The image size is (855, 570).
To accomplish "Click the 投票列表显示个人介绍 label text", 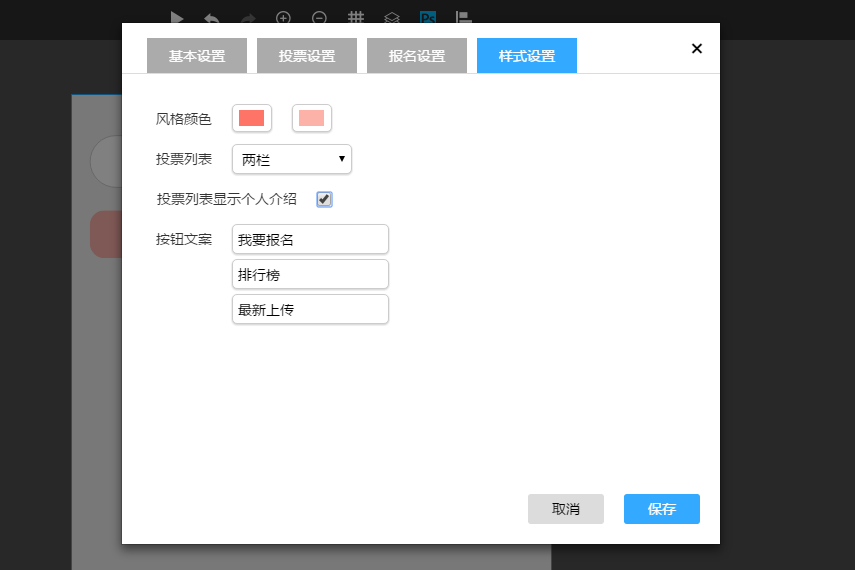I will click(x=226, y=199).
